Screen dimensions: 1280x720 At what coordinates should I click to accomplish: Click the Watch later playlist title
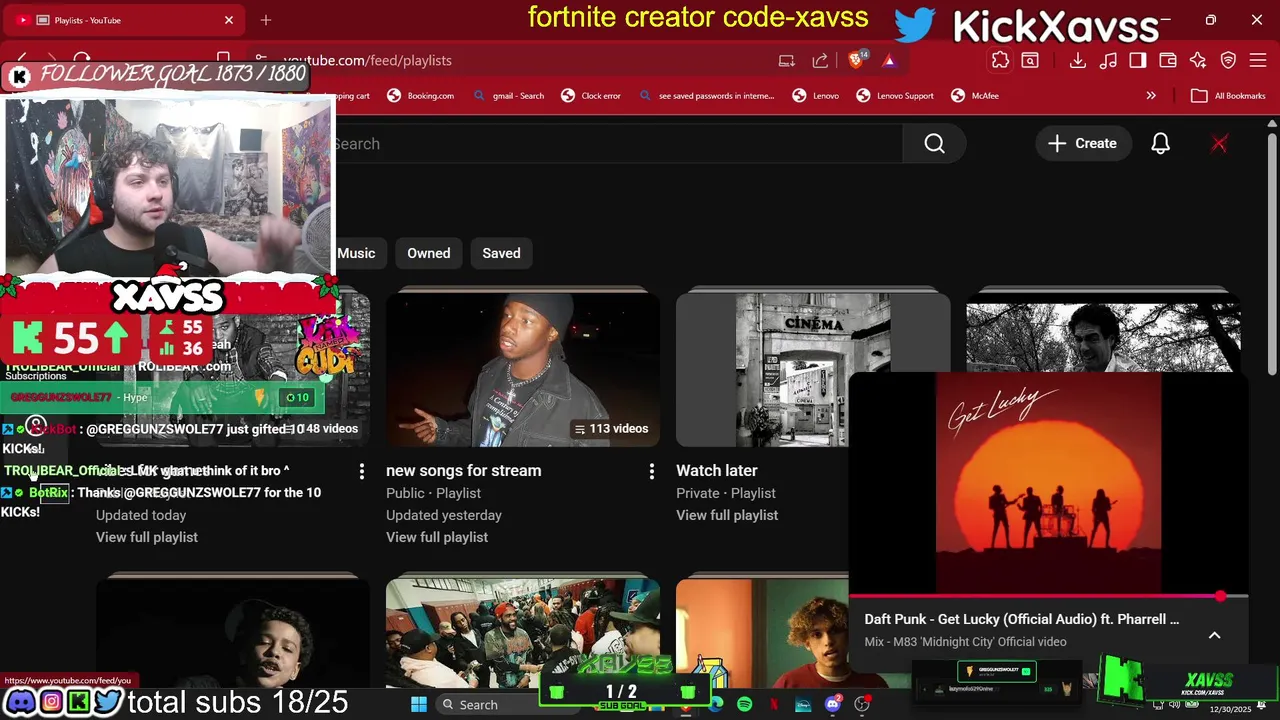[x=717, y=471]
